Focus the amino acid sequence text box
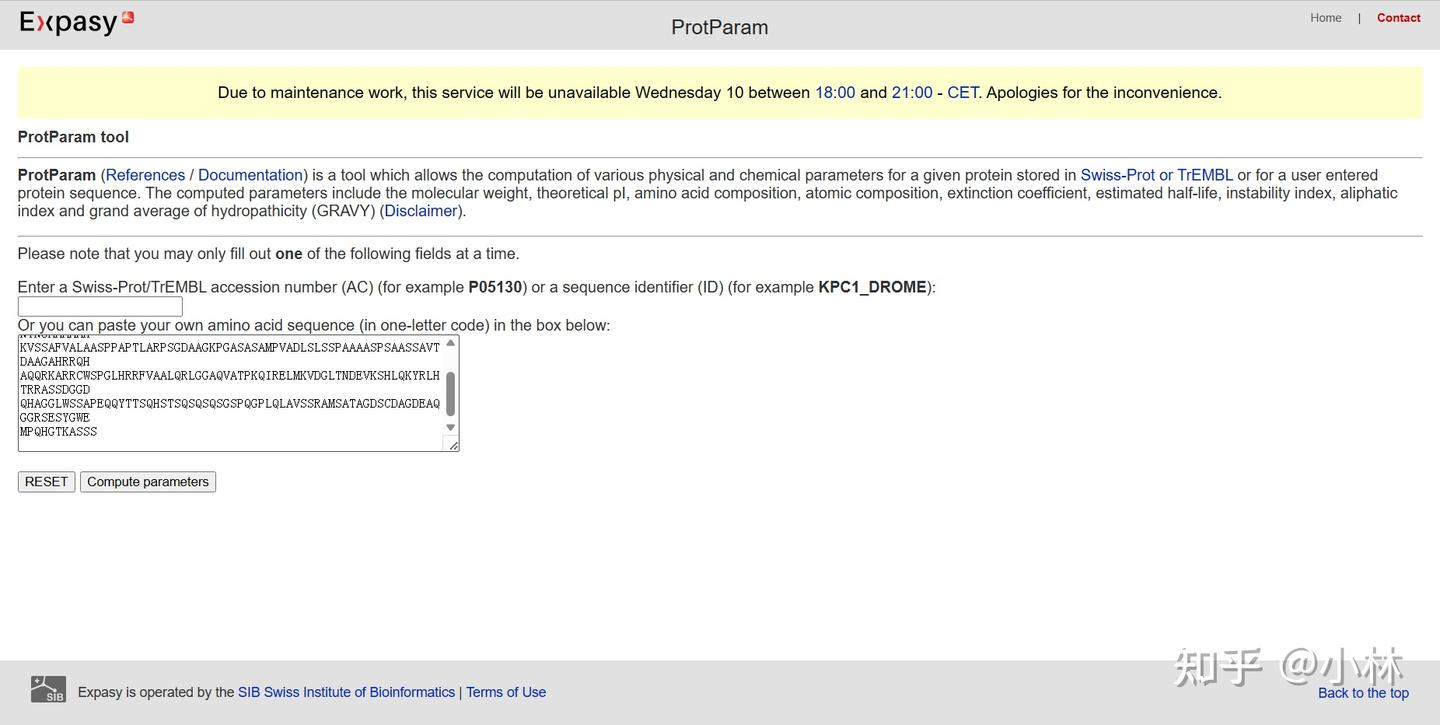This screenshot has height=725, width=1440. (x=238, y=393)
